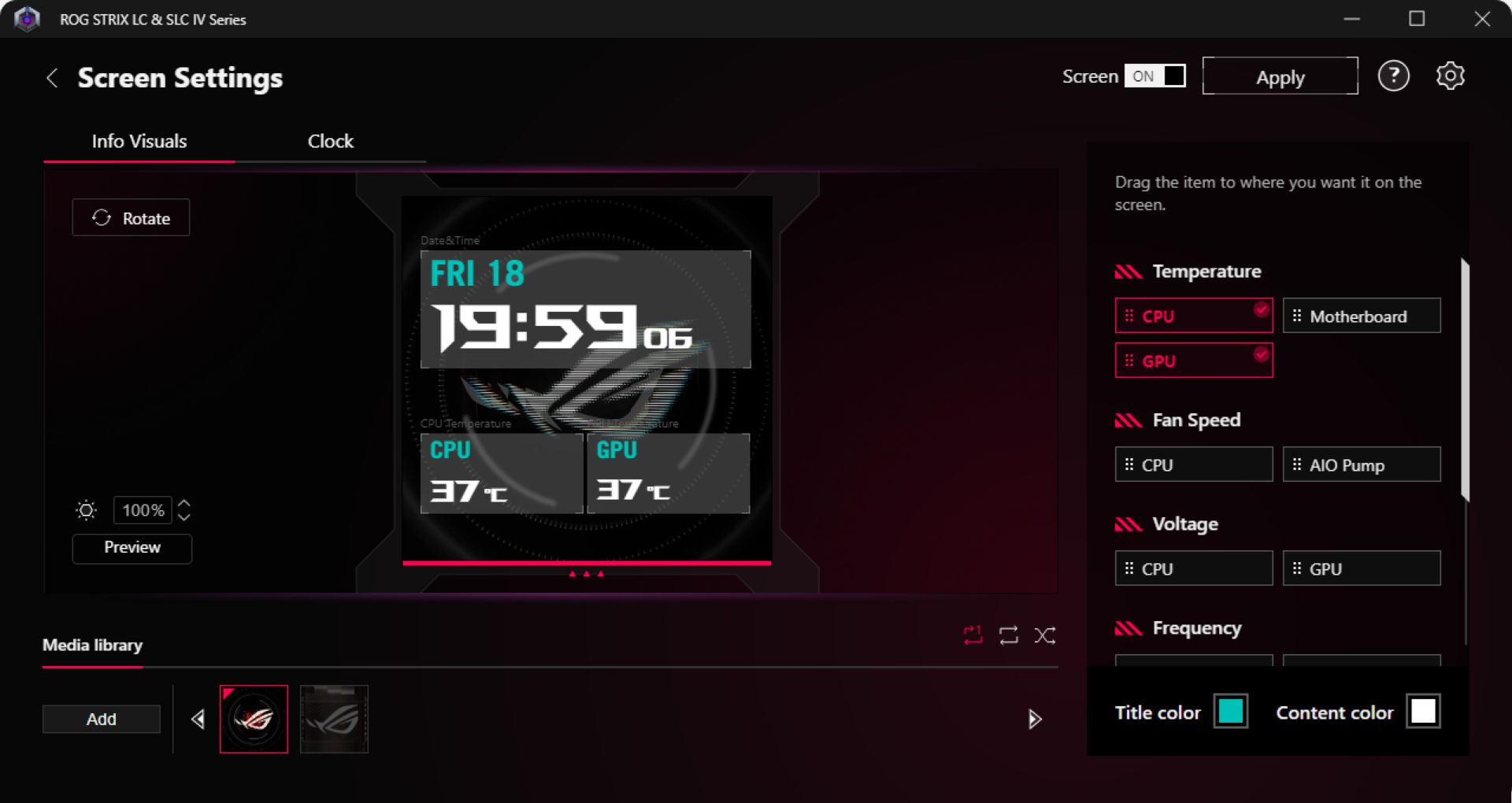Select the Media library tab
Screen dimensions: 1512x803
[x=92, y=646]
